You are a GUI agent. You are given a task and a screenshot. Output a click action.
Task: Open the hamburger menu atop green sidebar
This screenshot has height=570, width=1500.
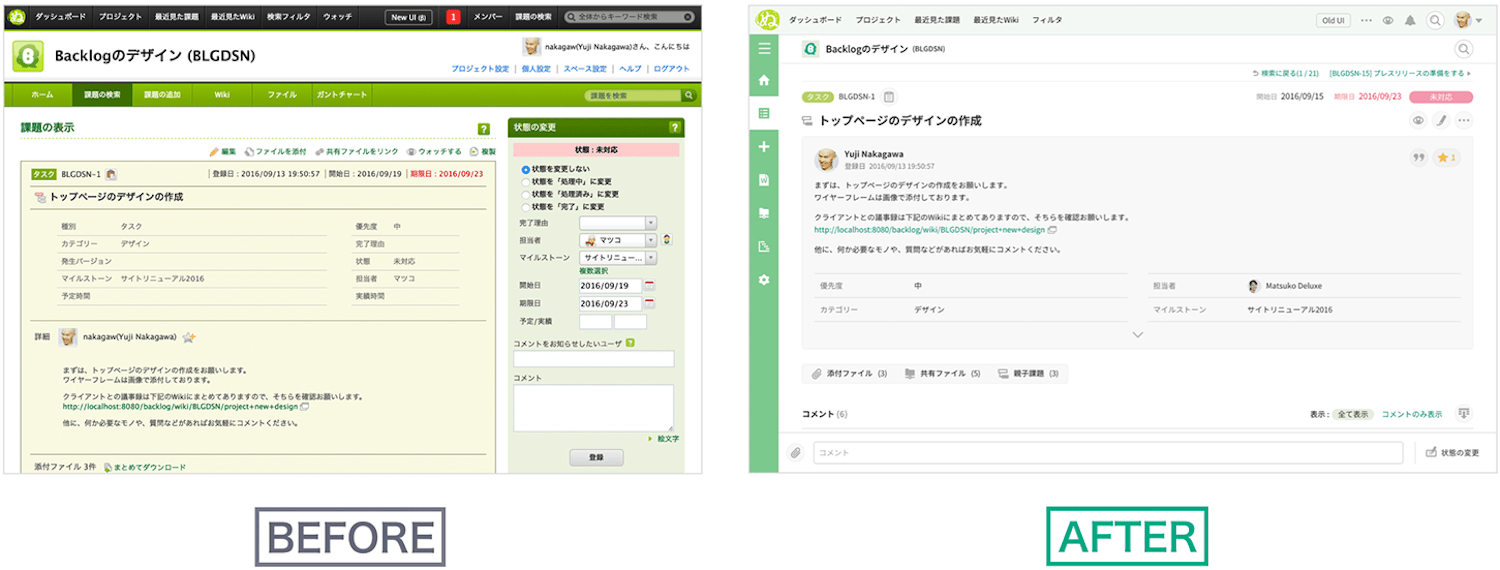tap(764, 48)
